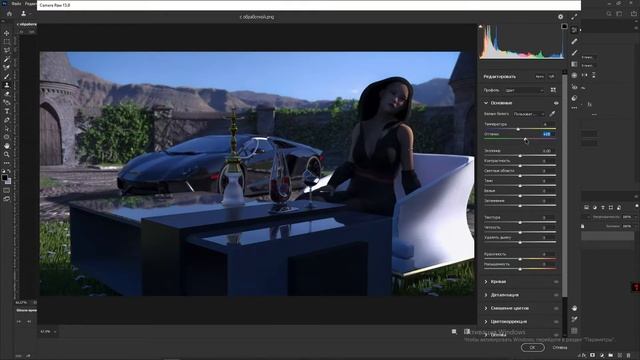Select the Spot Removal tool in Camera Raw
This screenshot has width=640, height=360.
574,41
